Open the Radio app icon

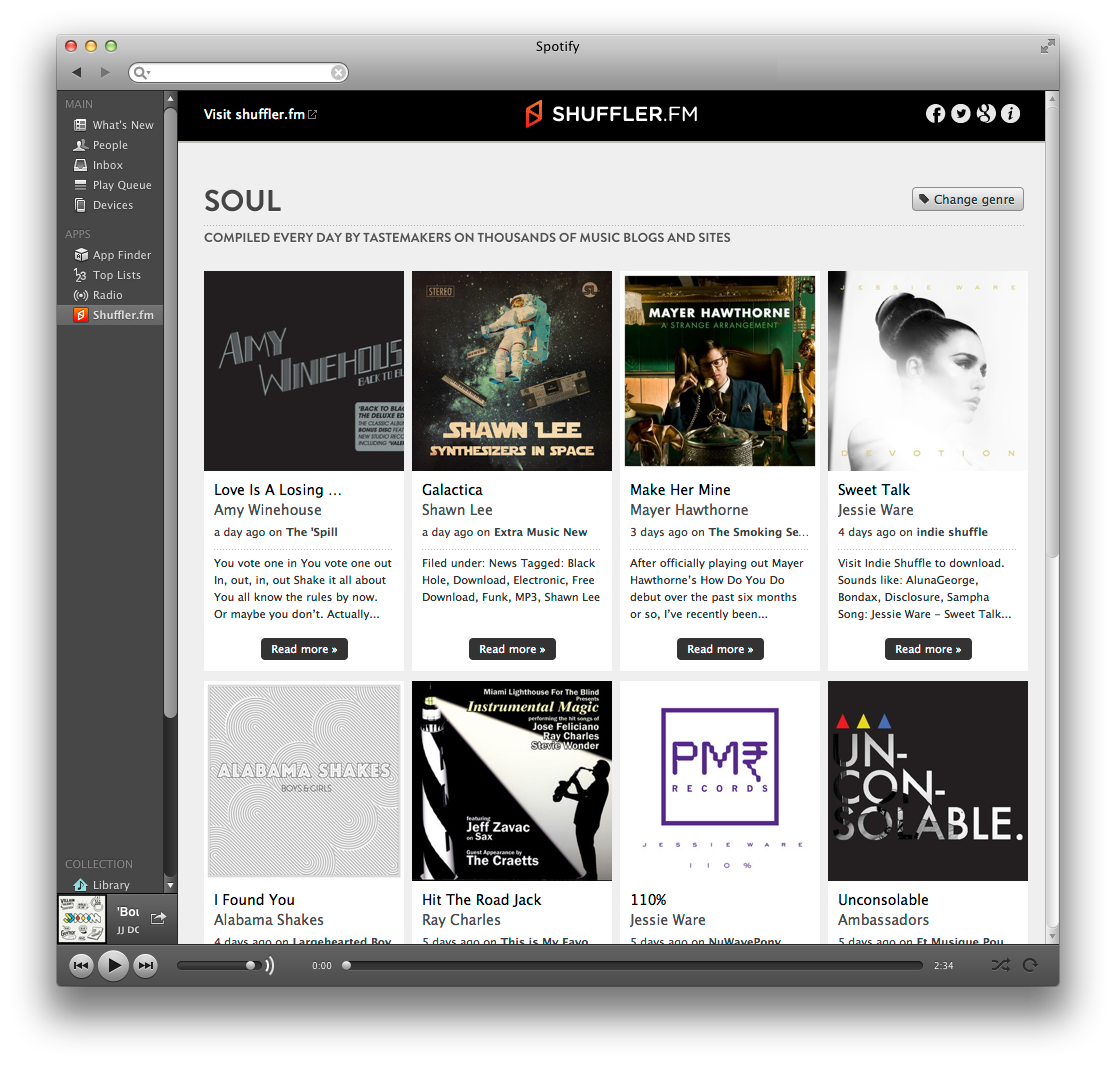coord(80,295)
